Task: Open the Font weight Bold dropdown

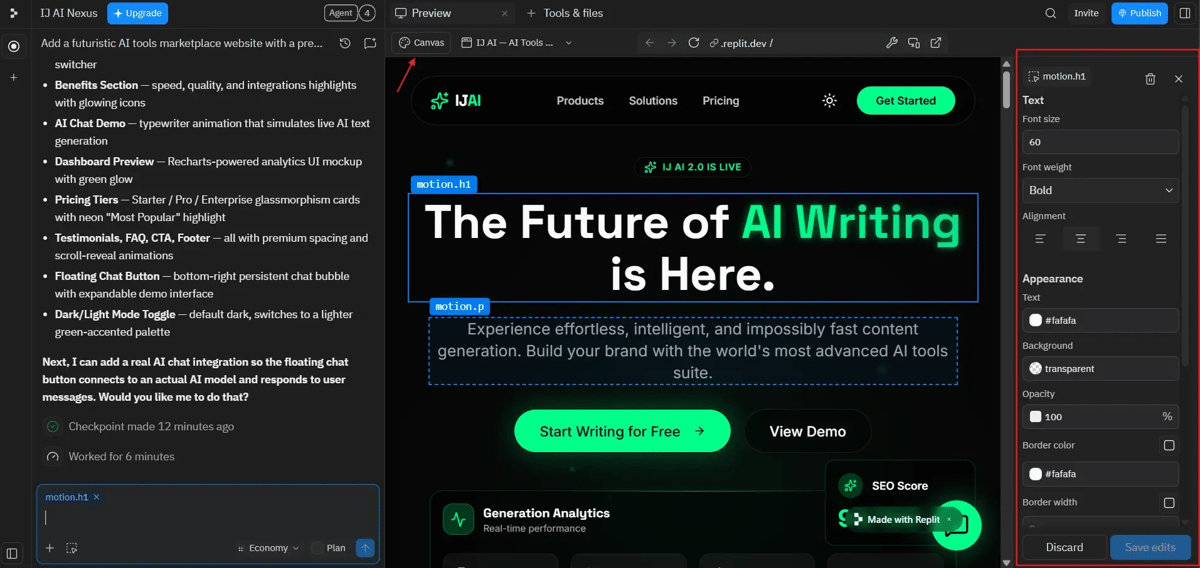Action: (1100, 190)
